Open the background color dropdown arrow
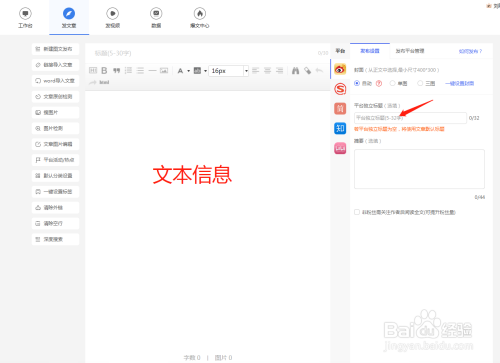 click(x=205, y=71)
